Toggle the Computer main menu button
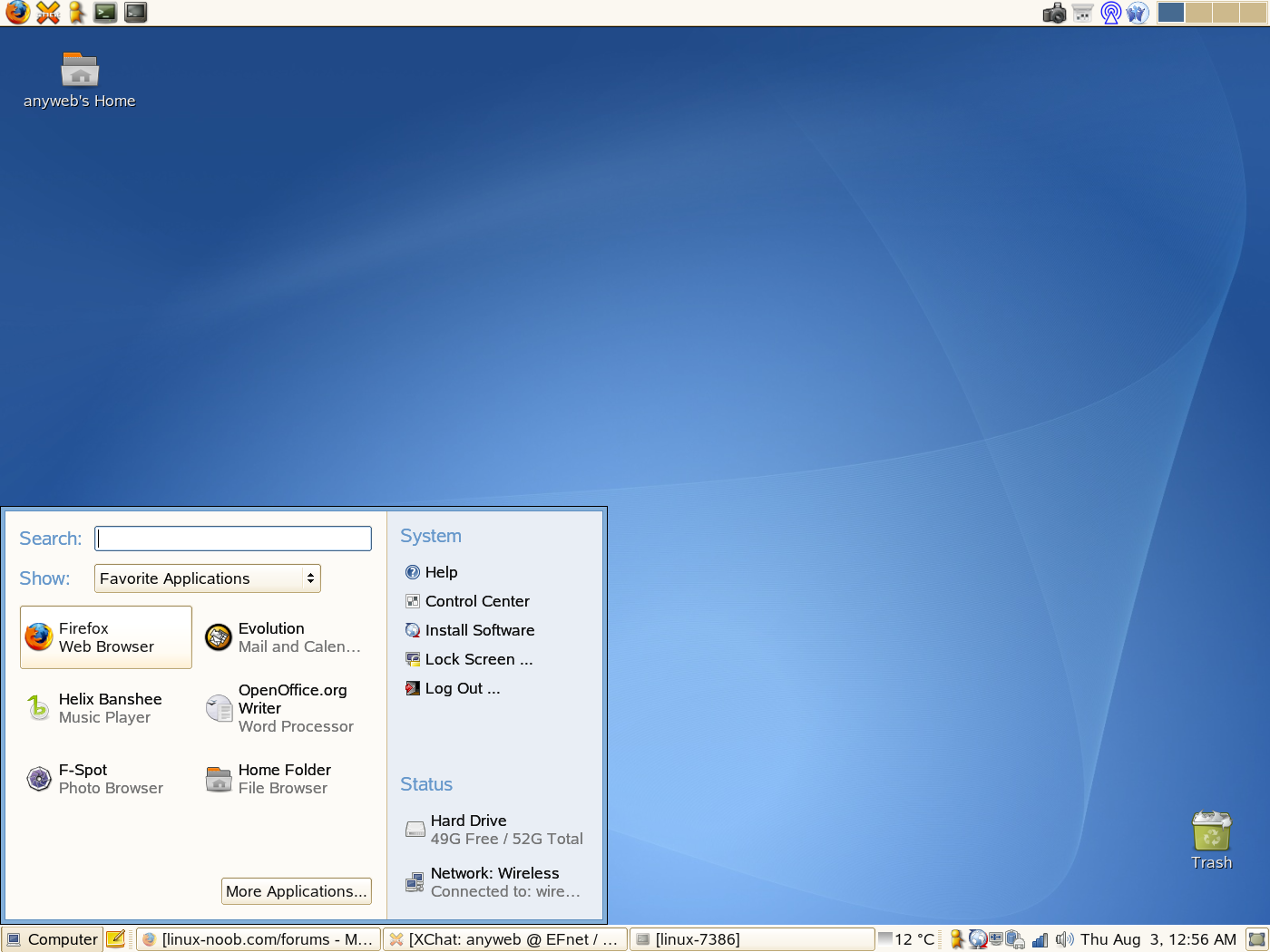 click(x=53, y=939)
